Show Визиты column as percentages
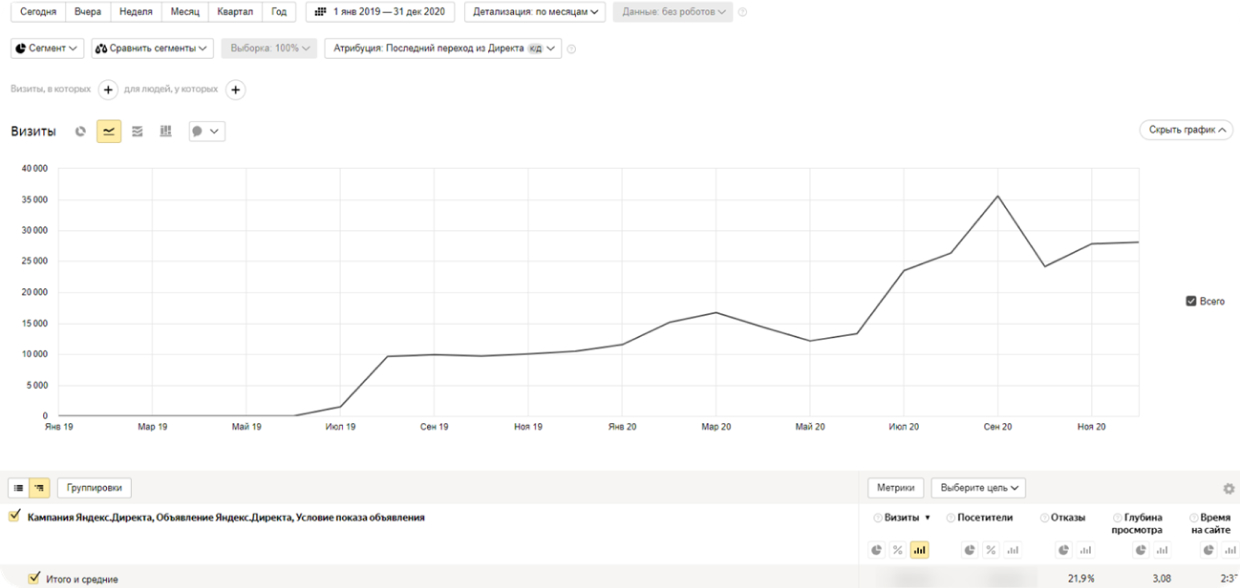Viewport: 1240px width, 588px height. (898, 550)
